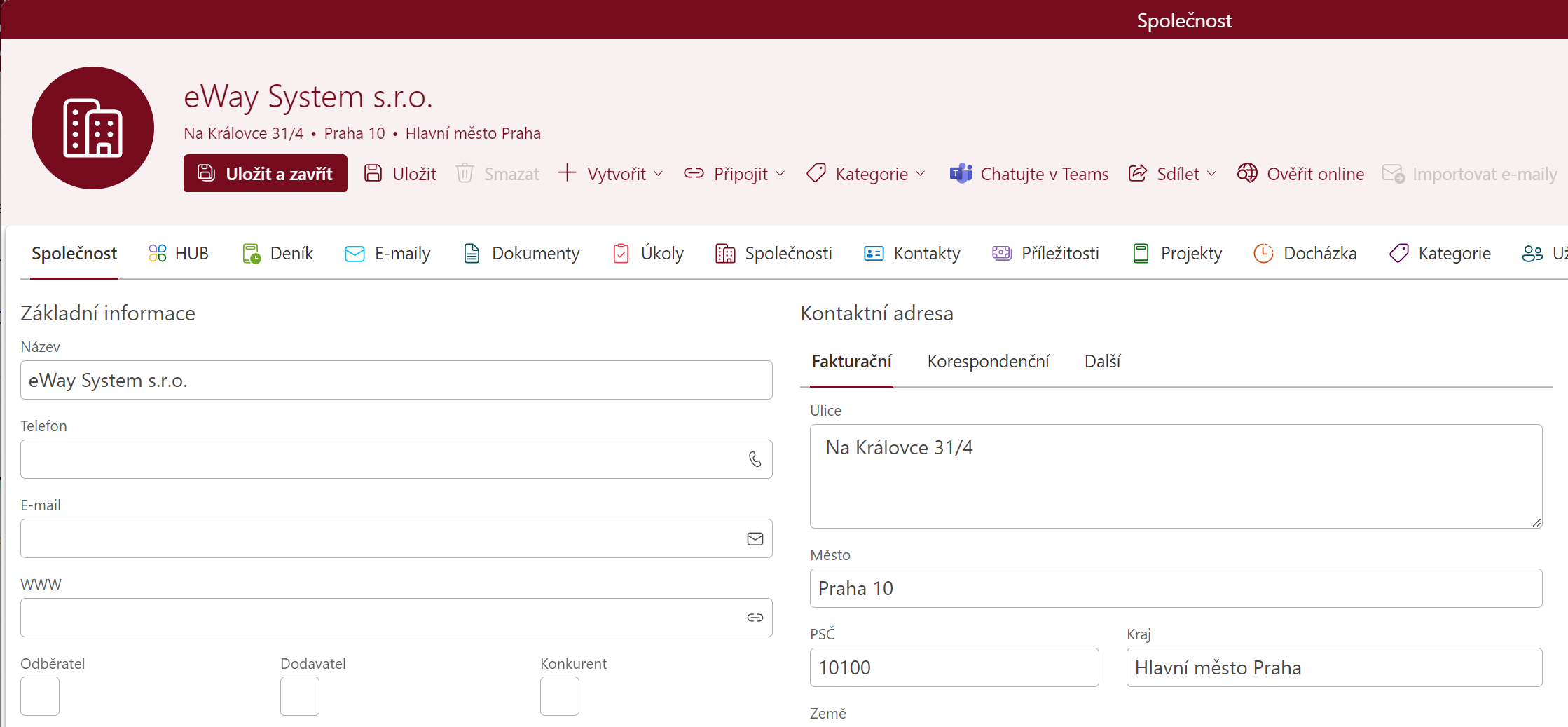
Task: Toggle the Odběratel checkbox
Action: 40,696
